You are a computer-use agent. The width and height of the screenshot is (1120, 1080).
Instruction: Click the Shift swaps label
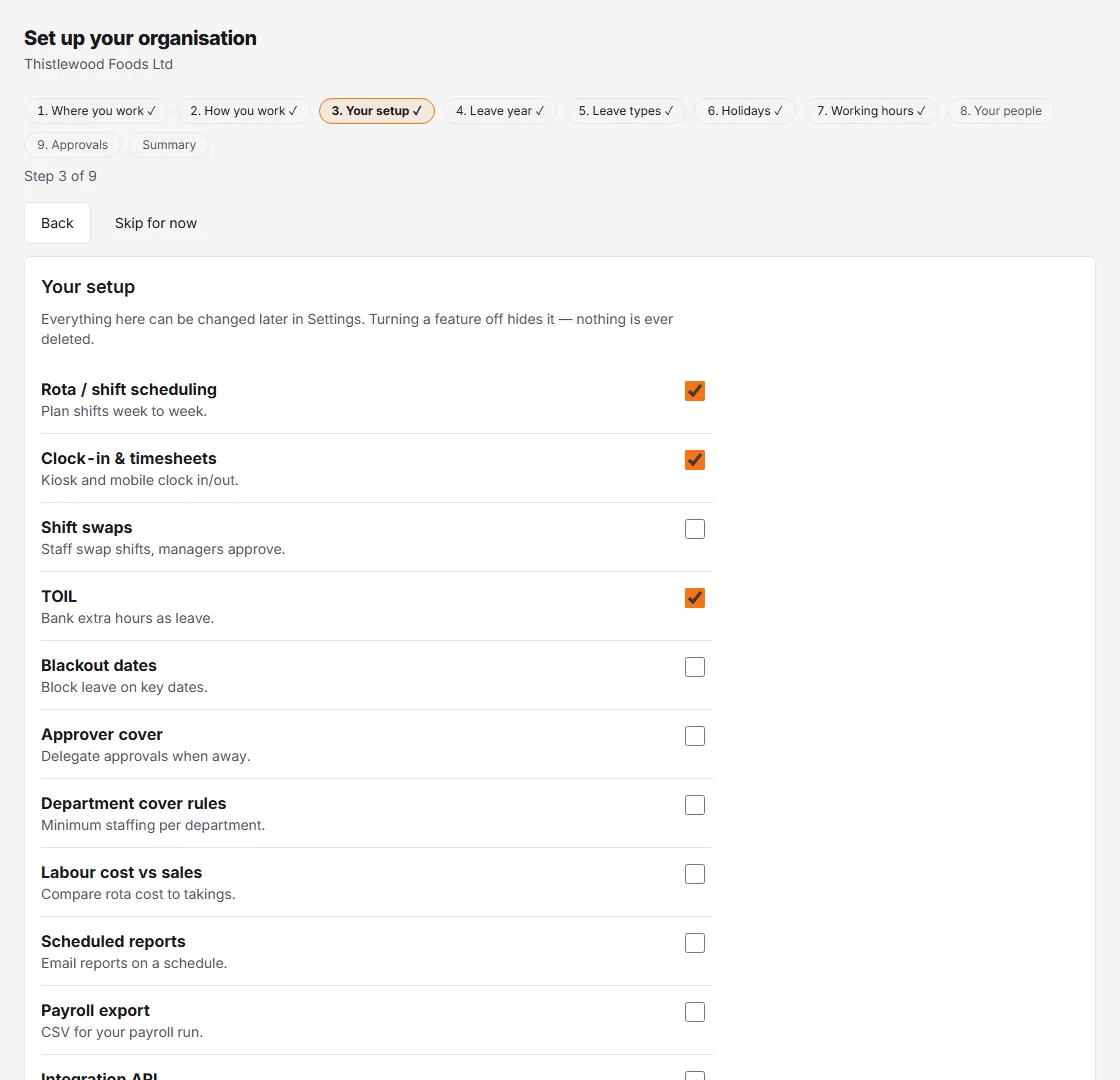(x=86, y=527)
